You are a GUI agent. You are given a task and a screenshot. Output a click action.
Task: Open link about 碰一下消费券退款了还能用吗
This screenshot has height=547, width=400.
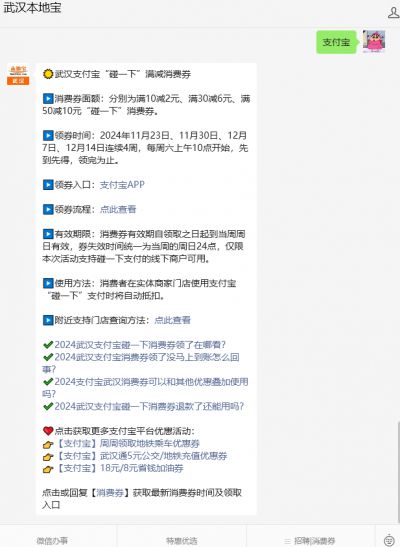click(x=149, y=406)
